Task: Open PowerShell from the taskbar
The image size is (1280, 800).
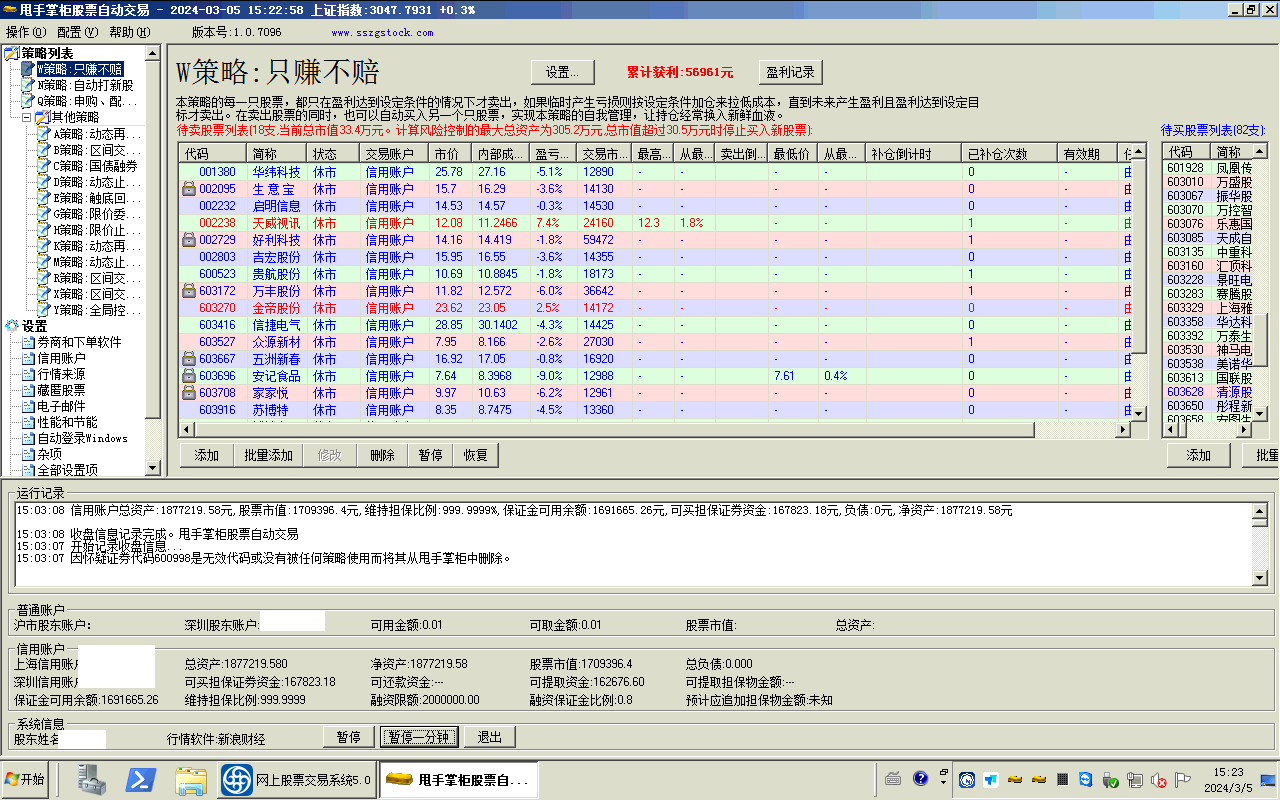Action: (140, 779)
